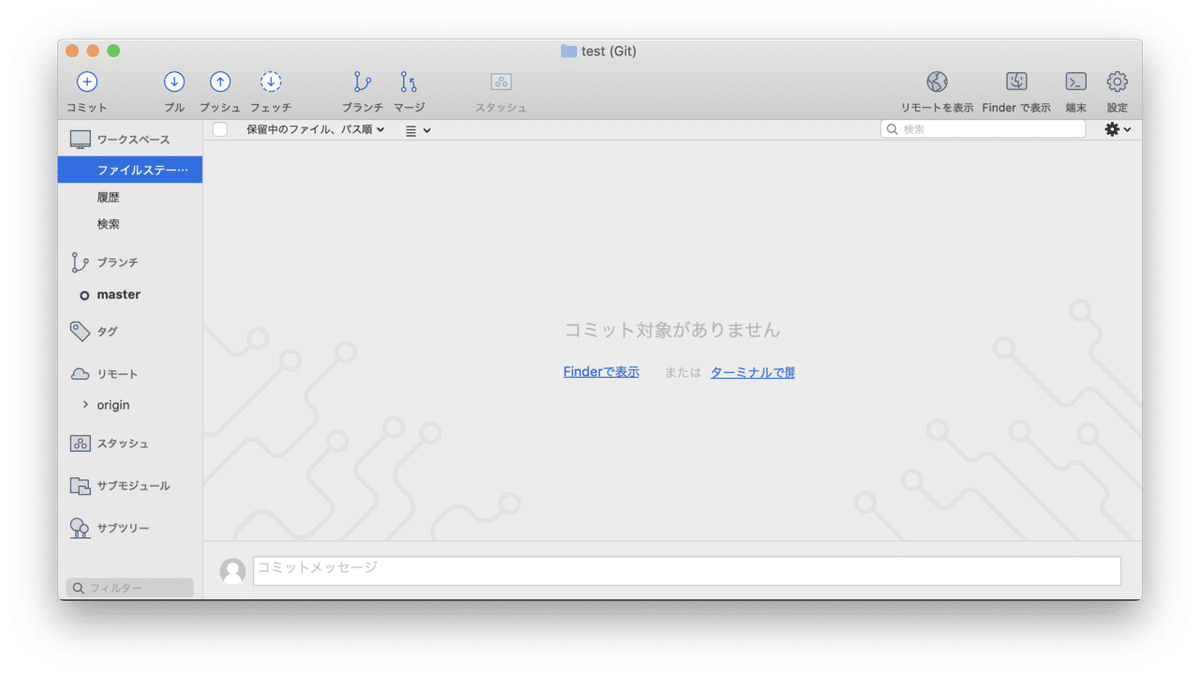Viewport: 1200px width, 677px height.
Task: Select the プル (Pull) toolbar icon
Action: 174,82
